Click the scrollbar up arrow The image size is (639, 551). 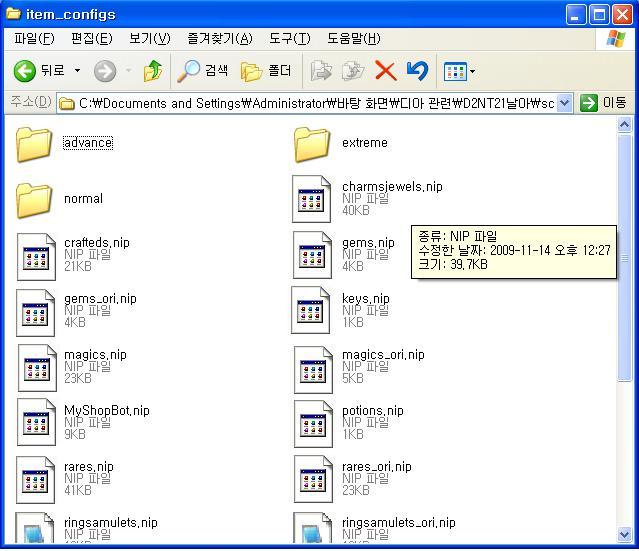[x=624, y=124]
